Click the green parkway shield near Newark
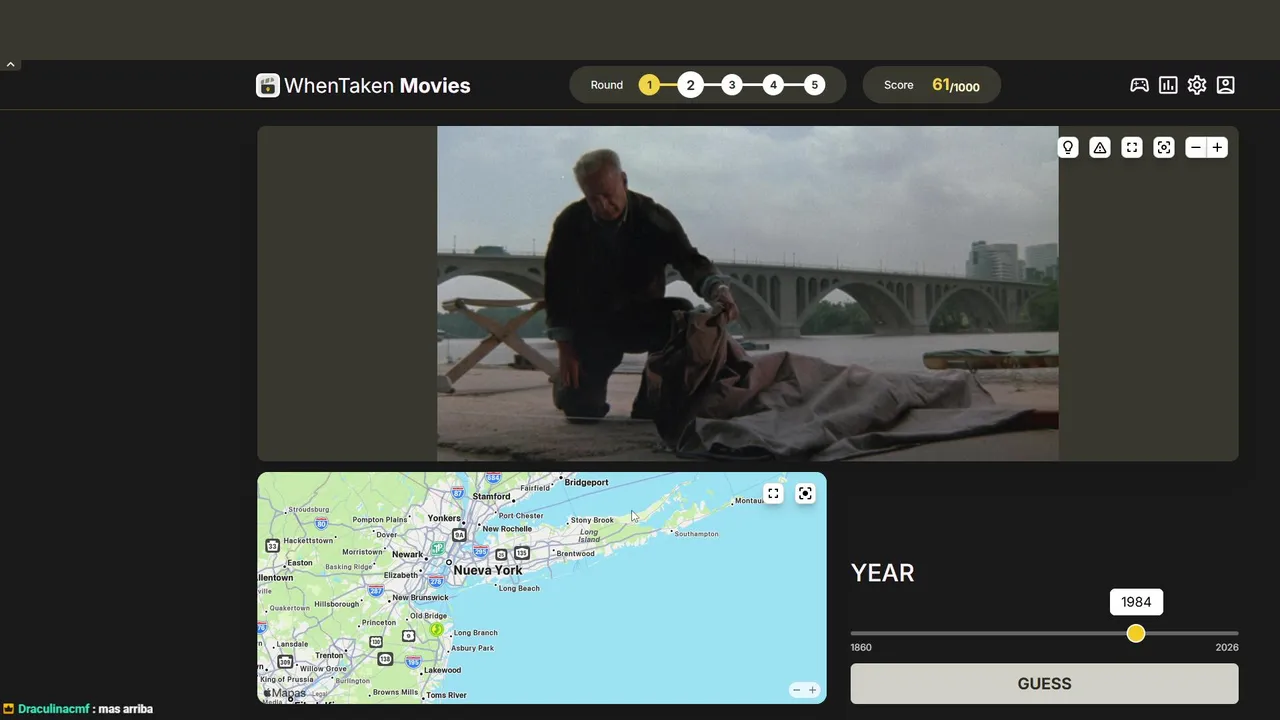The width and height of the screenshot is (1280, 720). [438, 548]
